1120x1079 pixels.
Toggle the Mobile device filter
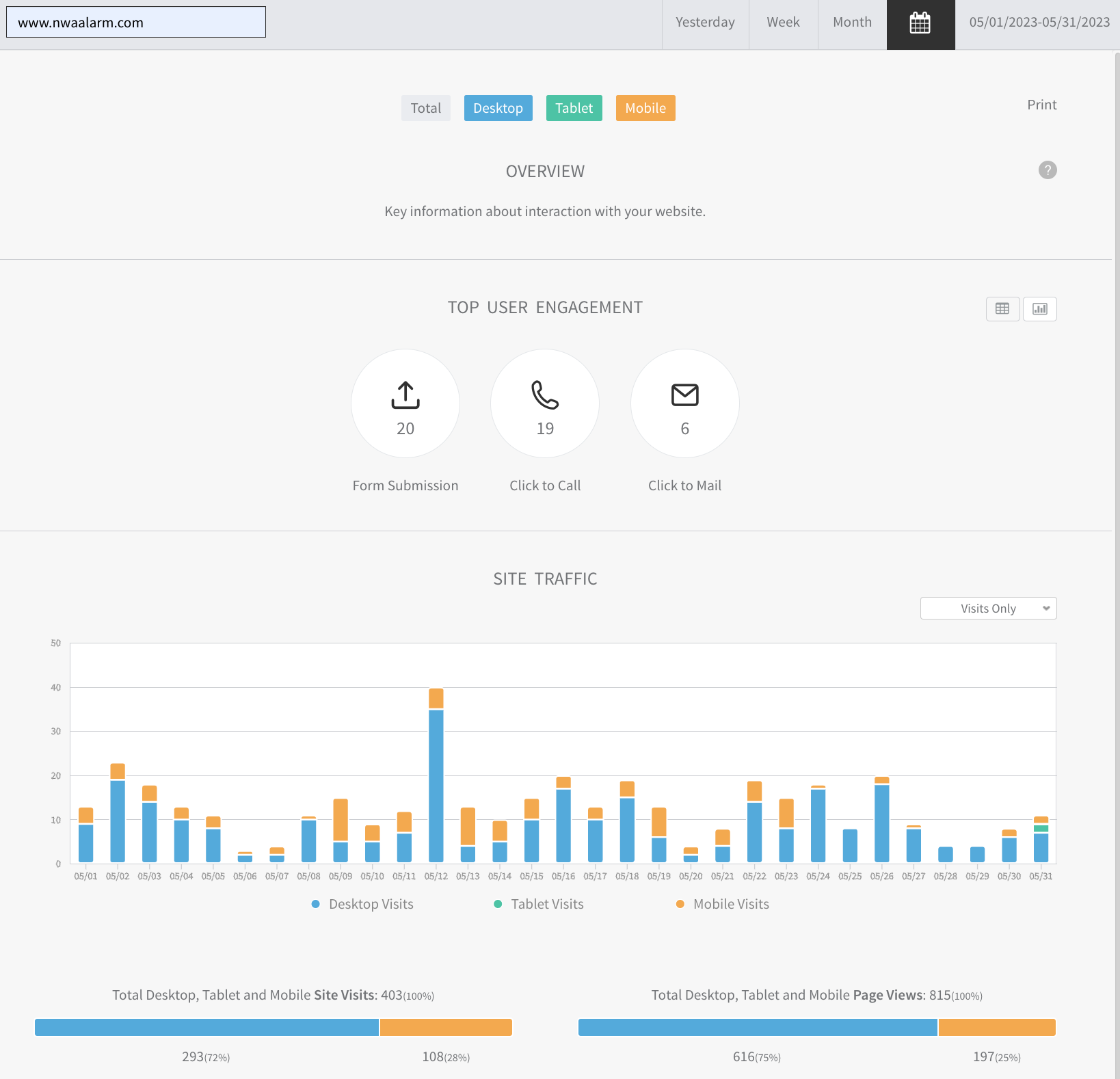pyautogui.click(x=645, y=108)
